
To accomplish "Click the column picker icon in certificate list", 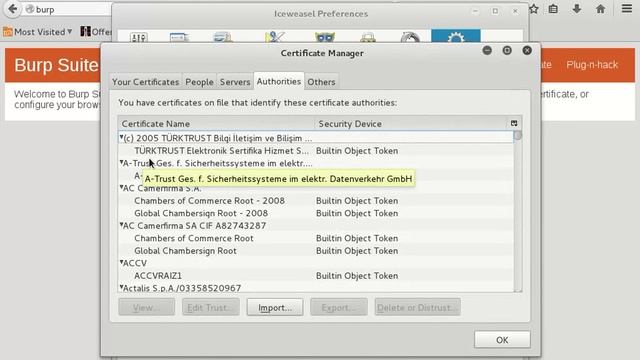I will (514, 123).
